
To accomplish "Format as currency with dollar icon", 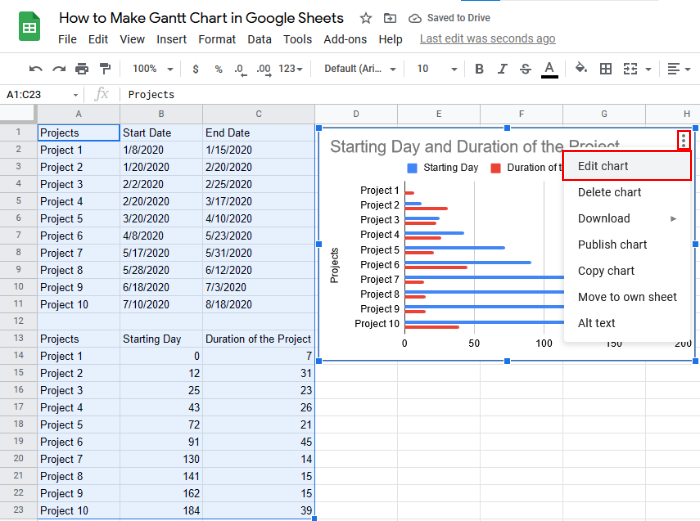I will point(195,69).
